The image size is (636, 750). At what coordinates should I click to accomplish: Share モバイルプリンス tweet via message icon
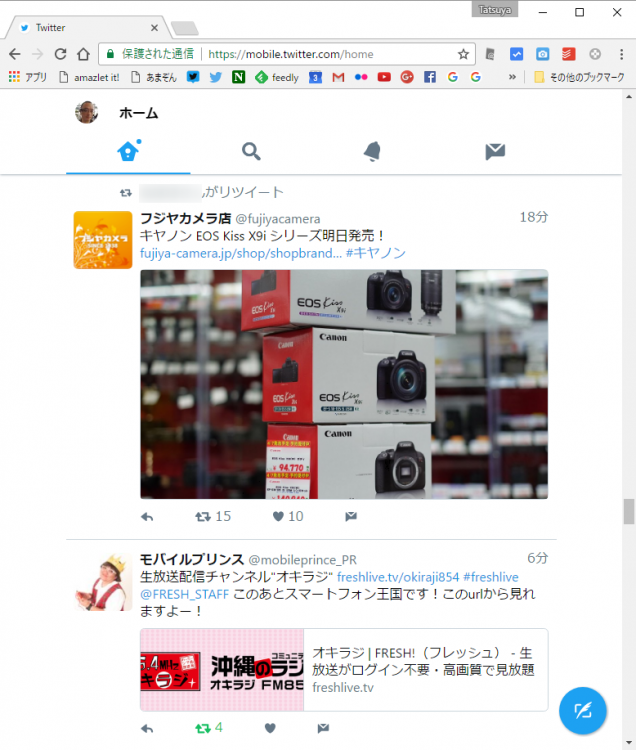click(x=323, y=728)
